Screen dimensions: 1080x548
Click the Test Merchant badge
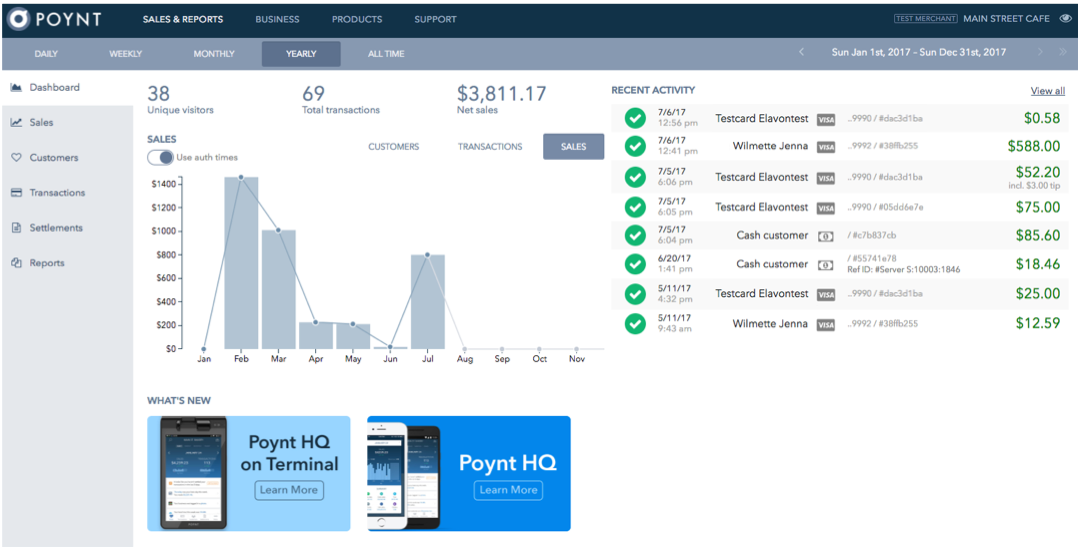coord(926,19)
